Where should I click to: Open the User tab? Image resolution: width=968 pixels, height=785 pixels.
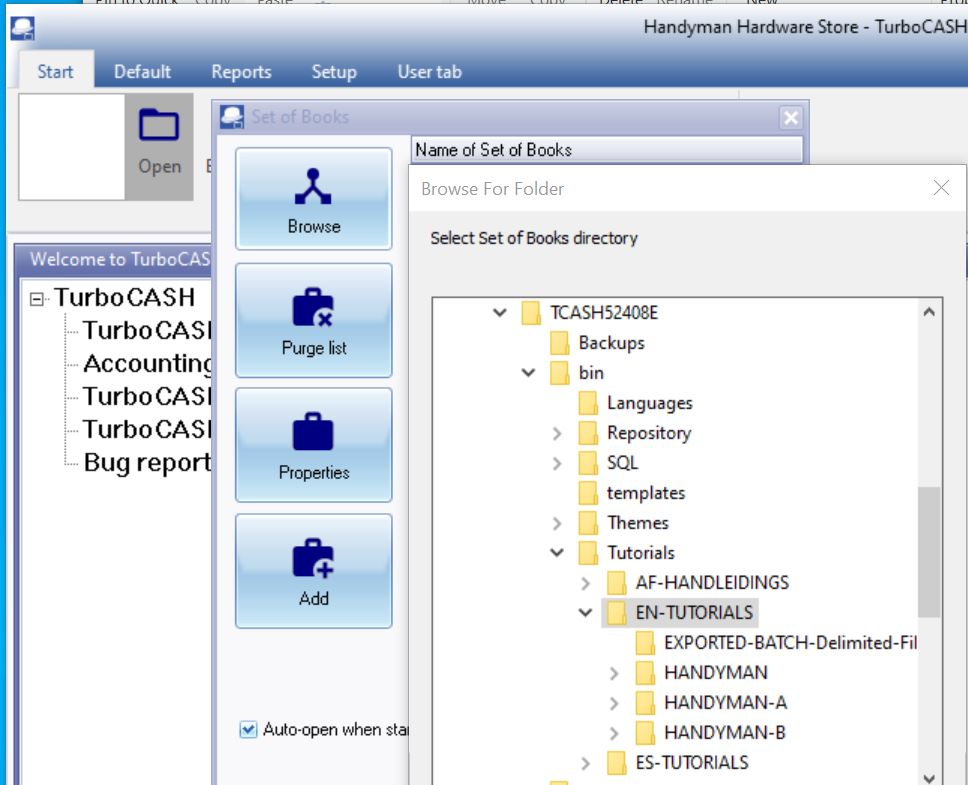tap(429, 72)
